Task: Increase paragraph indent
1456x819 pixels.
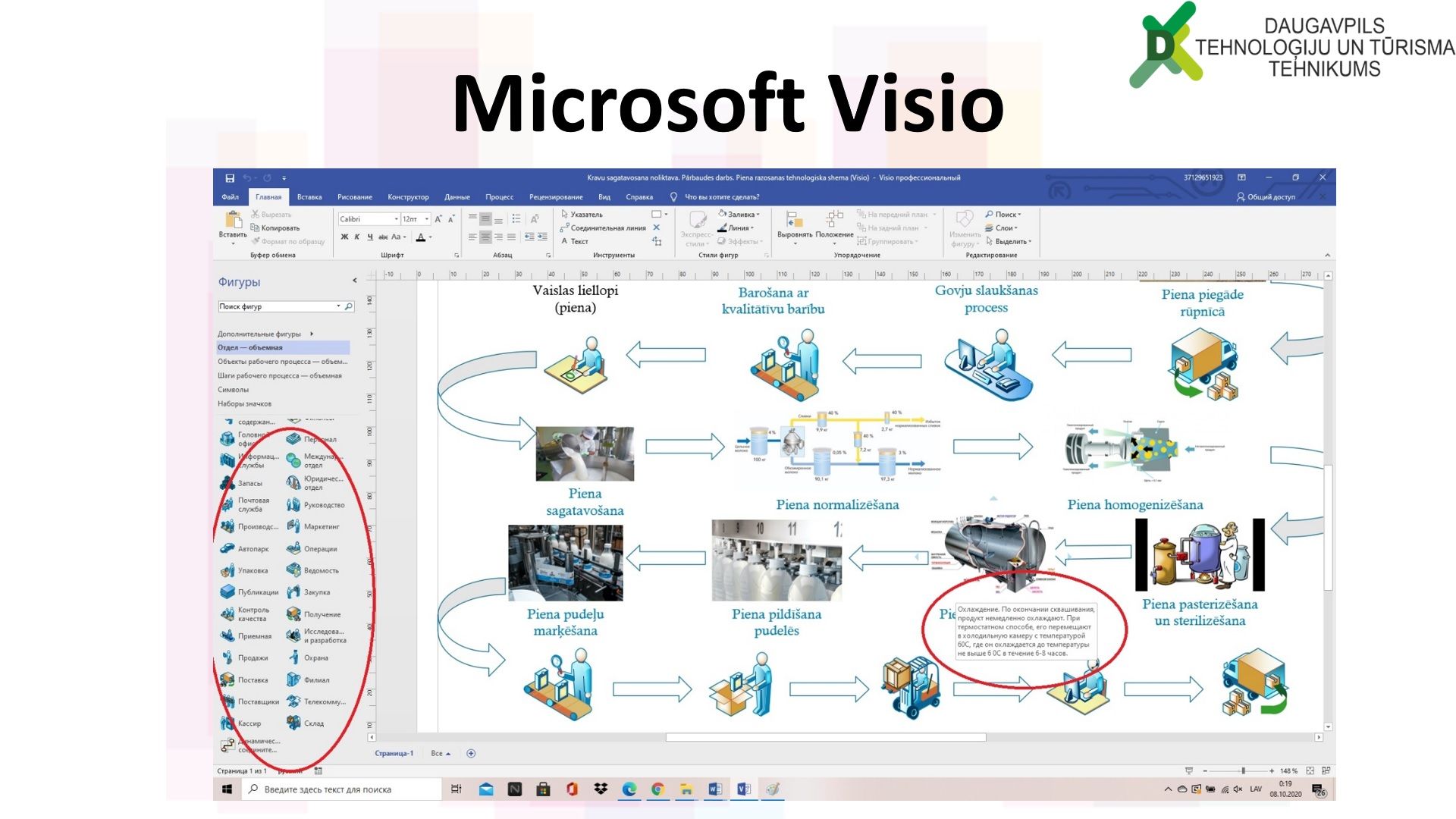Action: click(542, 237)
